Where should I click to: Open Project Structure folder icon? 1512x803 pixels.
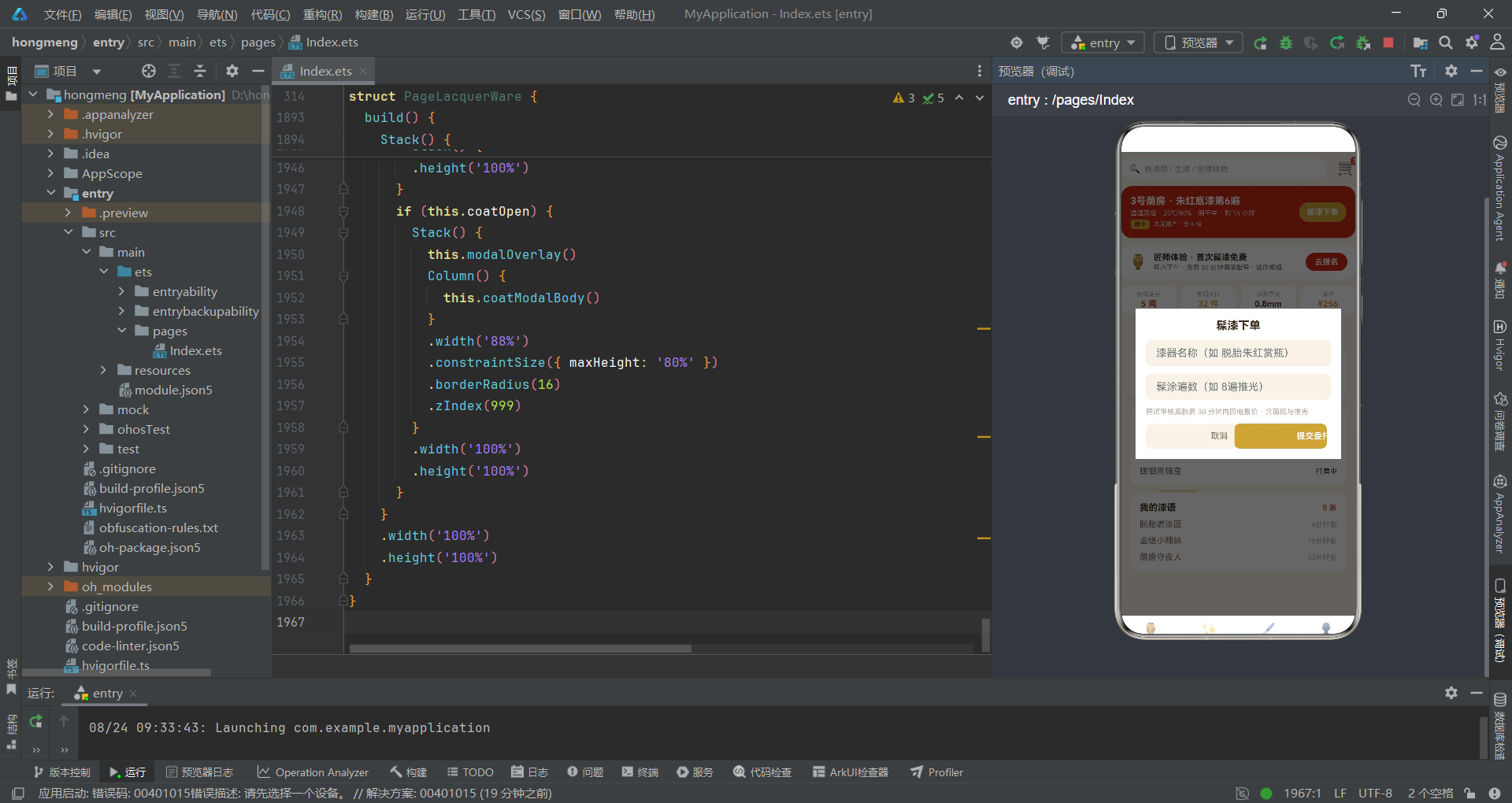pos(1421,43)
